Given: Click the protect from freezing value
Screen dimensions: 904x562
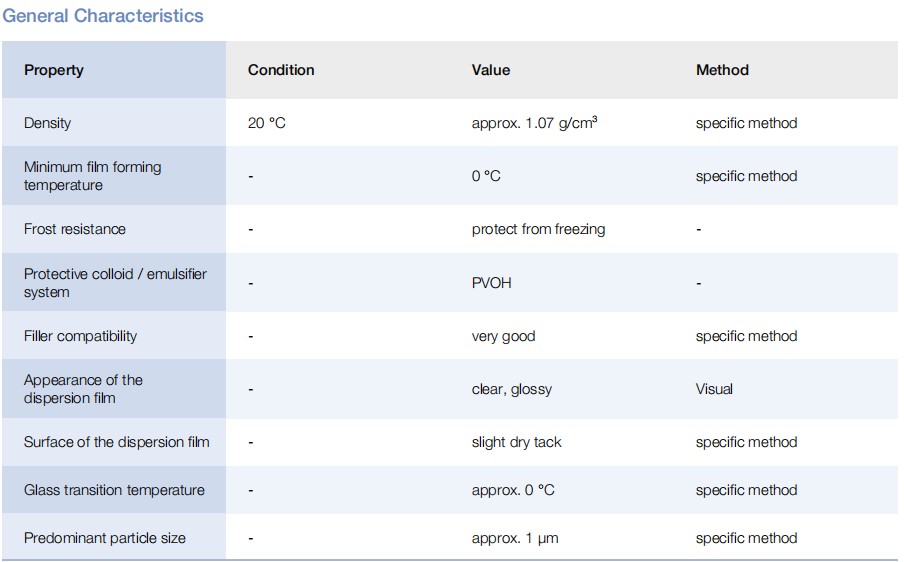Looking at the screenshot, I should (x=538, y=229).
